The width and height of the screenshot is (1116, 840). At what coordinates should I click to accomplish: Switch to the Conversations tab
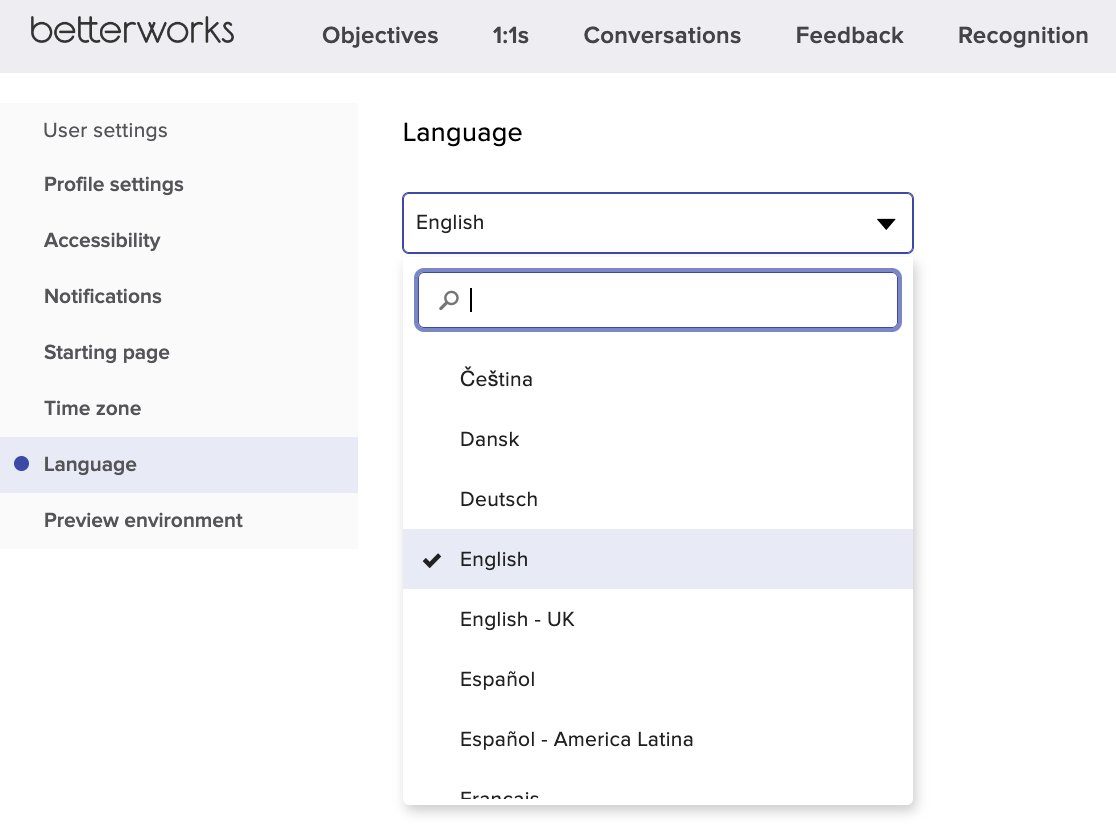pyautogui.click(x=662, y=35)
